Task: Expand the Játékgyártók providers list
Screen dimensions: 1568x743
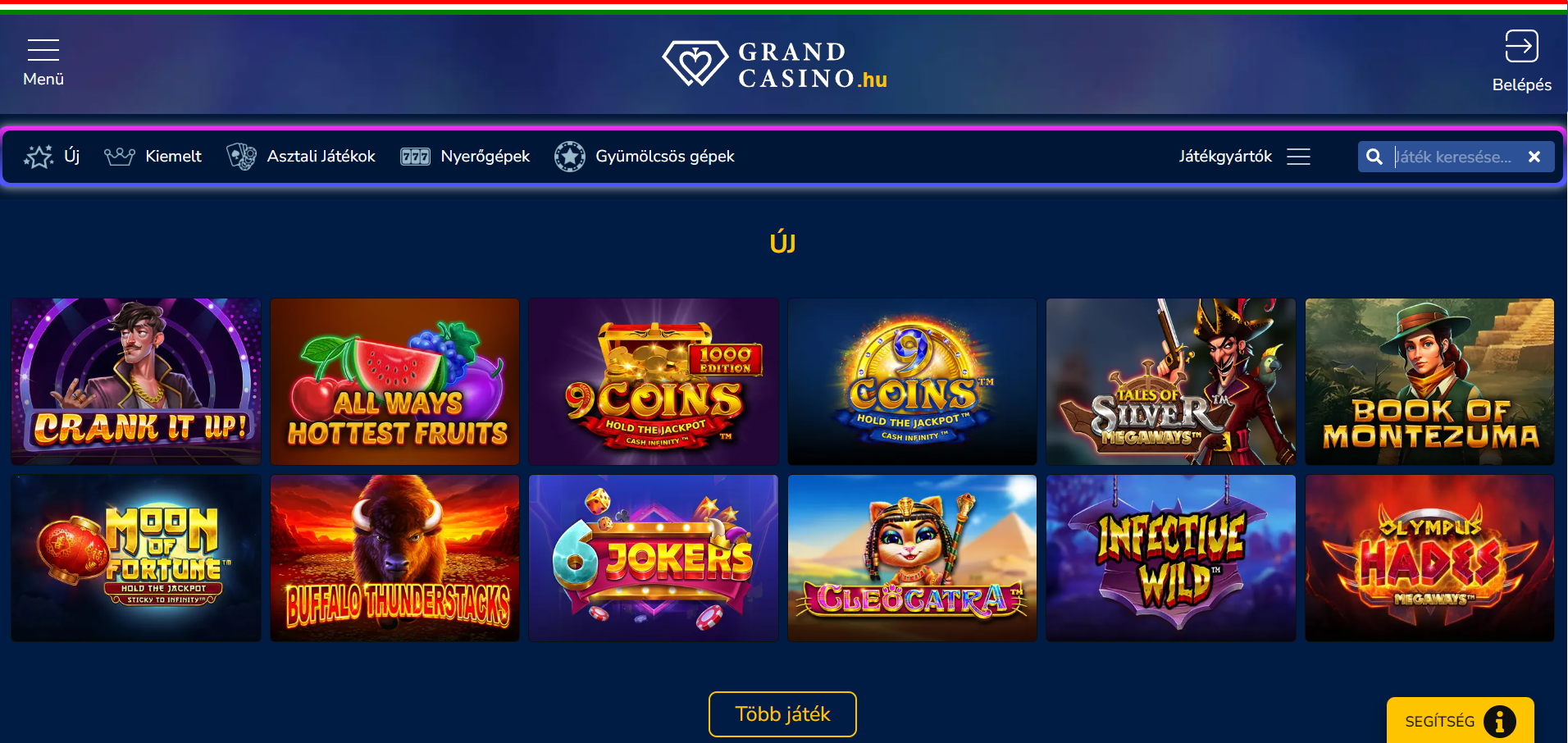Action: (1244, 157)
